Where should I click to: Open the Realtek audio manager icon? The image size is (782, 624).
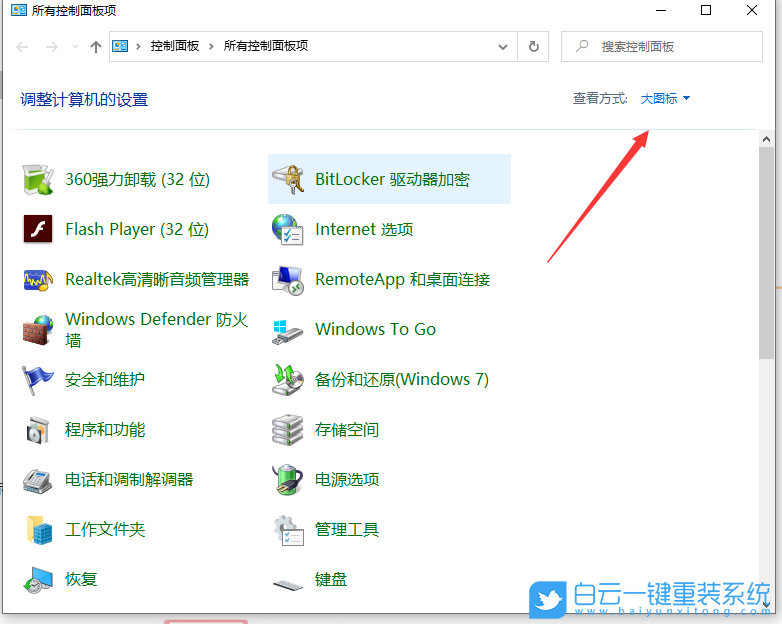(x=38, y=280)
